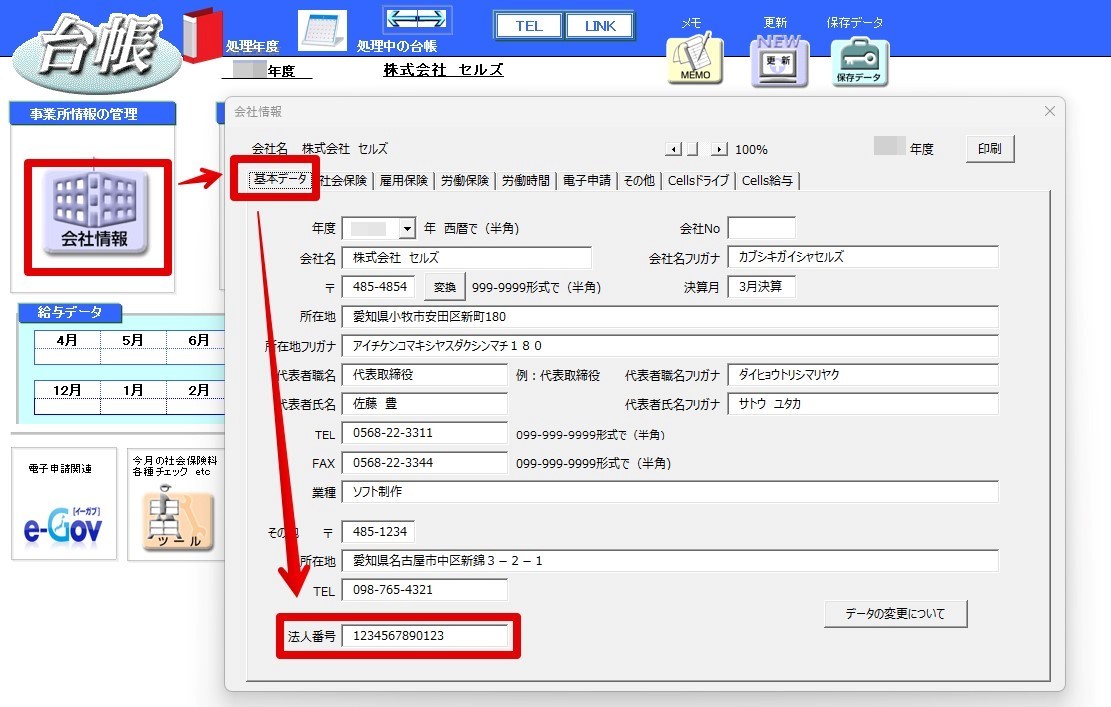Open the 年度 dropdown arrow
The height and width of the screenshot is (707, 1111).
[x=407, y=228]
